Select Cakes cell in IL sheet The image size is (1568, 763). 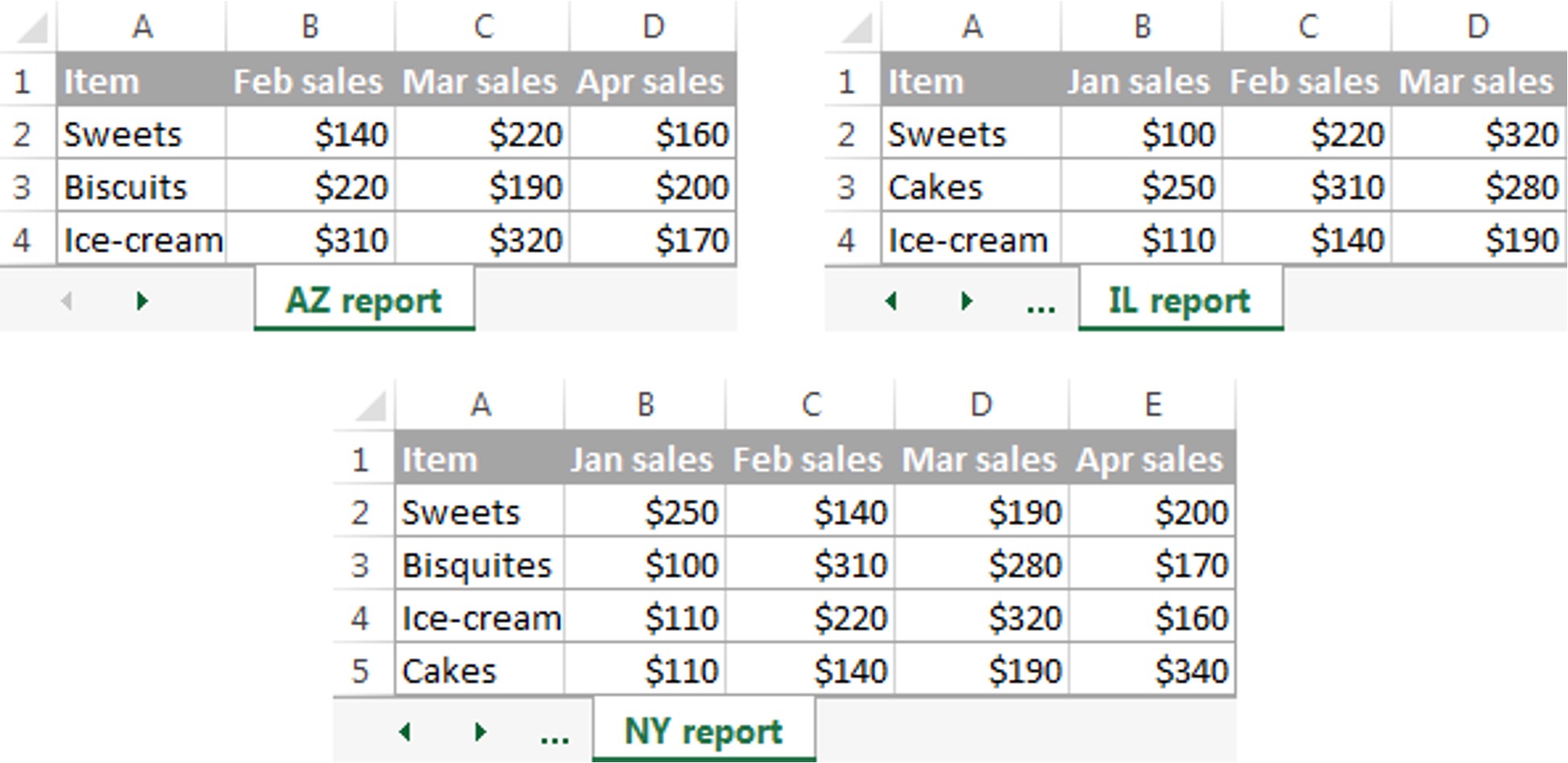click(970, 188)
